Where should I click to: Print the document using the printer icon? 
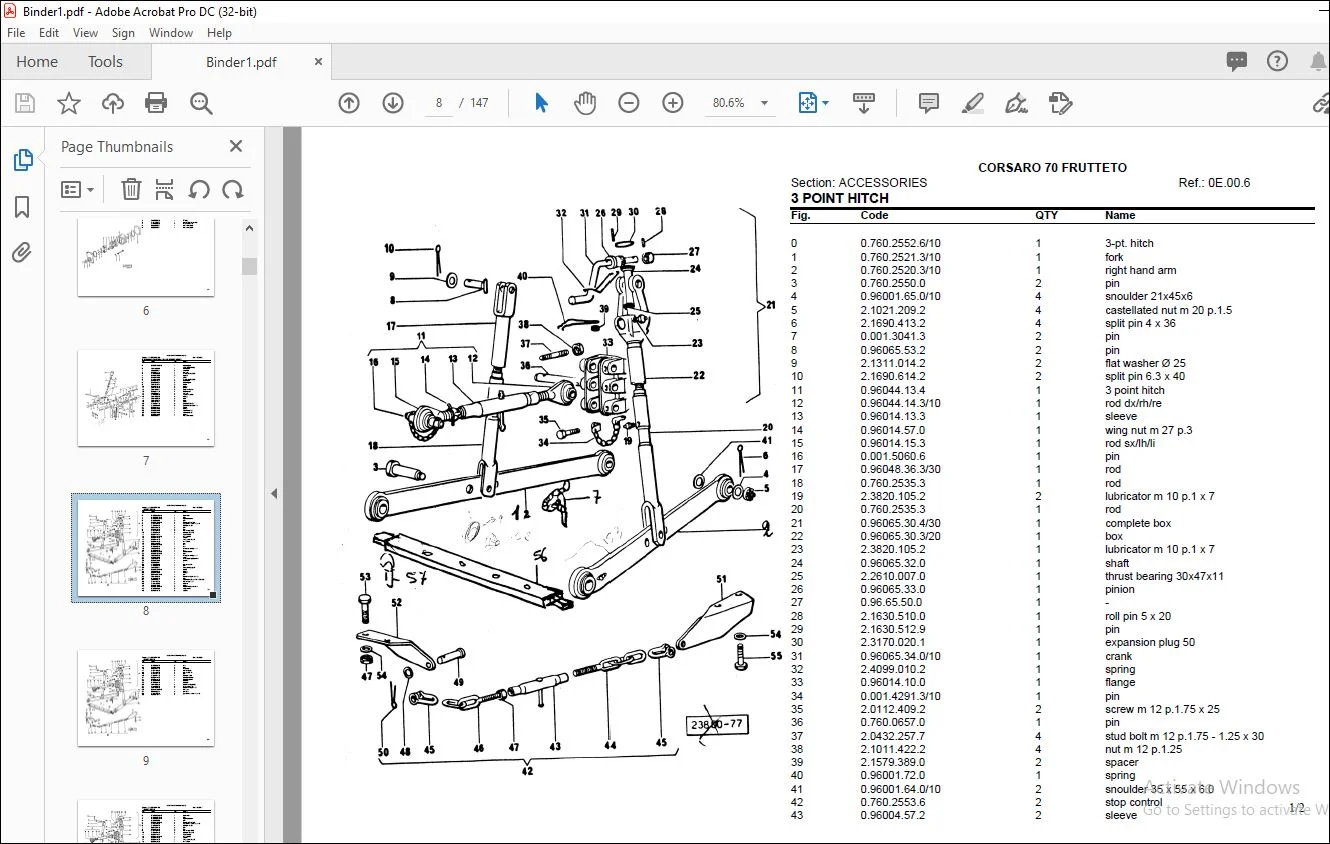pos(156,103)
